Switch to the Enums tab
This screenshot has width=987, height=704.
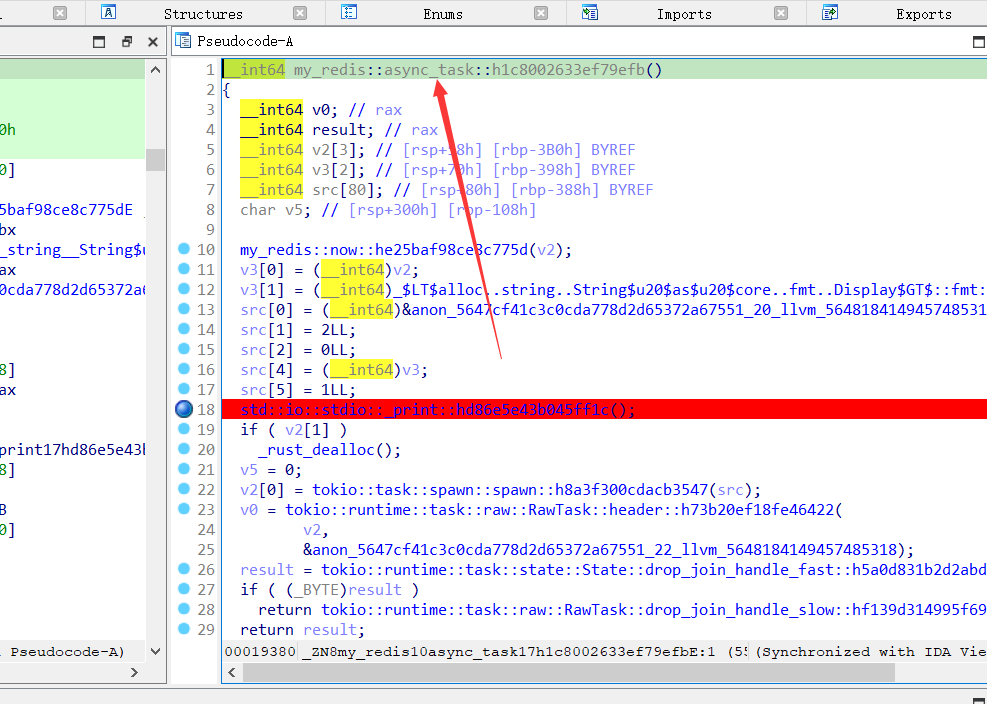pyautogui.click(x=443, y=14)
